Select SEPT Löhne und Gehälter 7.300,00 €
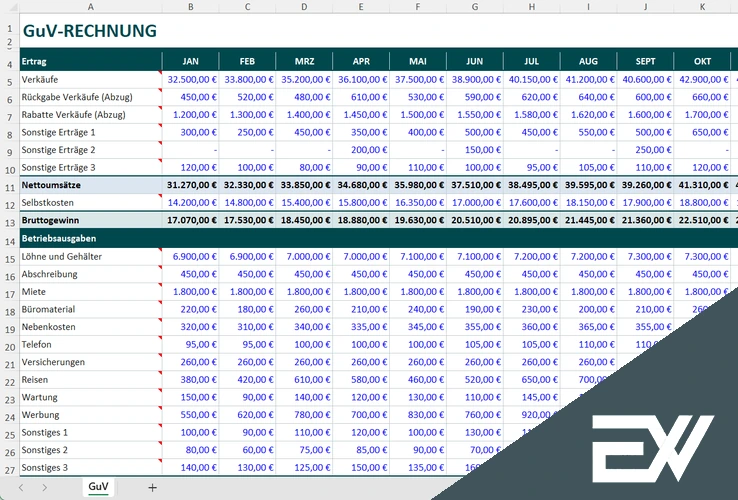The width and height of the screenshot is (738, 500). point(645,257)
